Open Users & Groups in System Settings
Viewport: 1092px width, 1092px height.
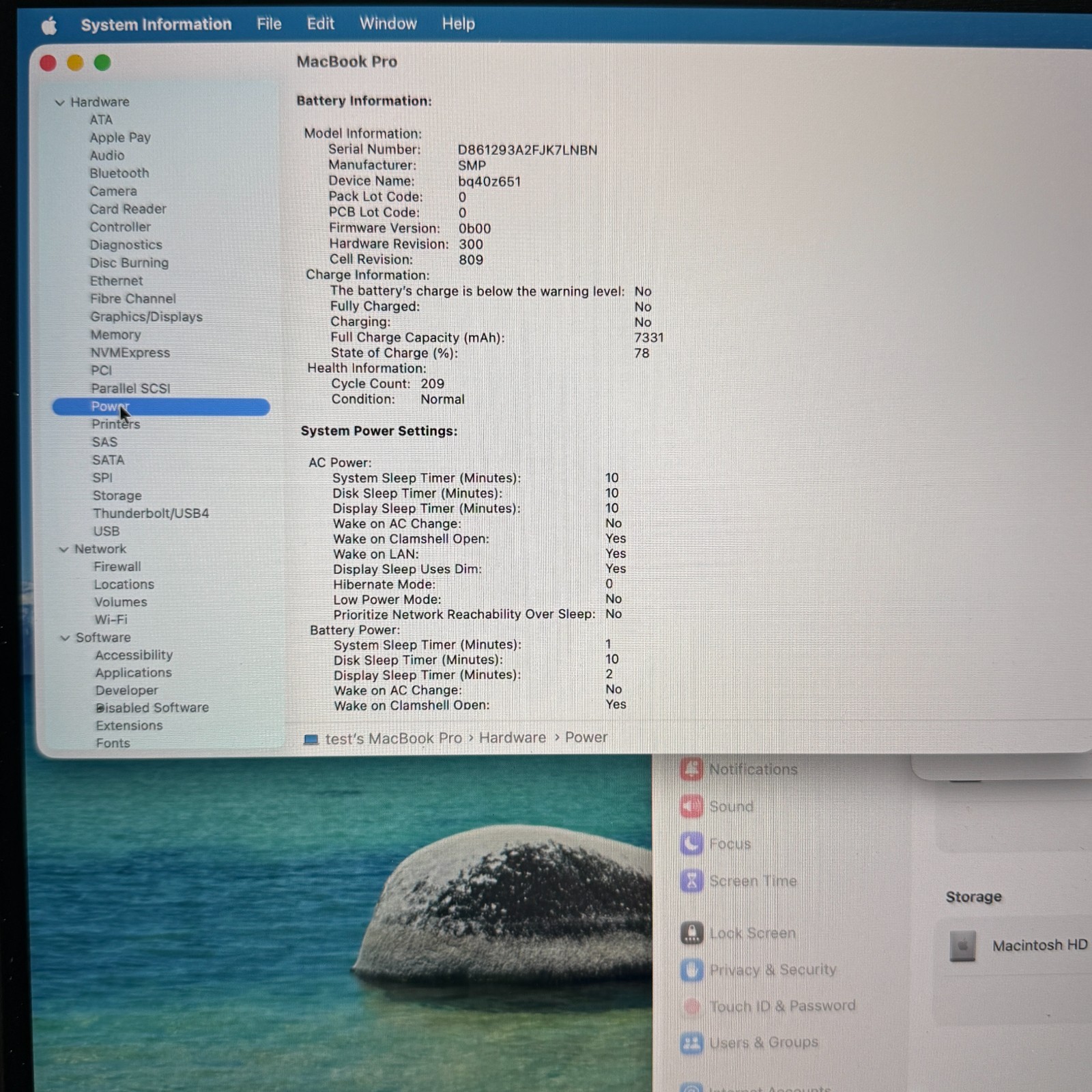[750, 1044]
